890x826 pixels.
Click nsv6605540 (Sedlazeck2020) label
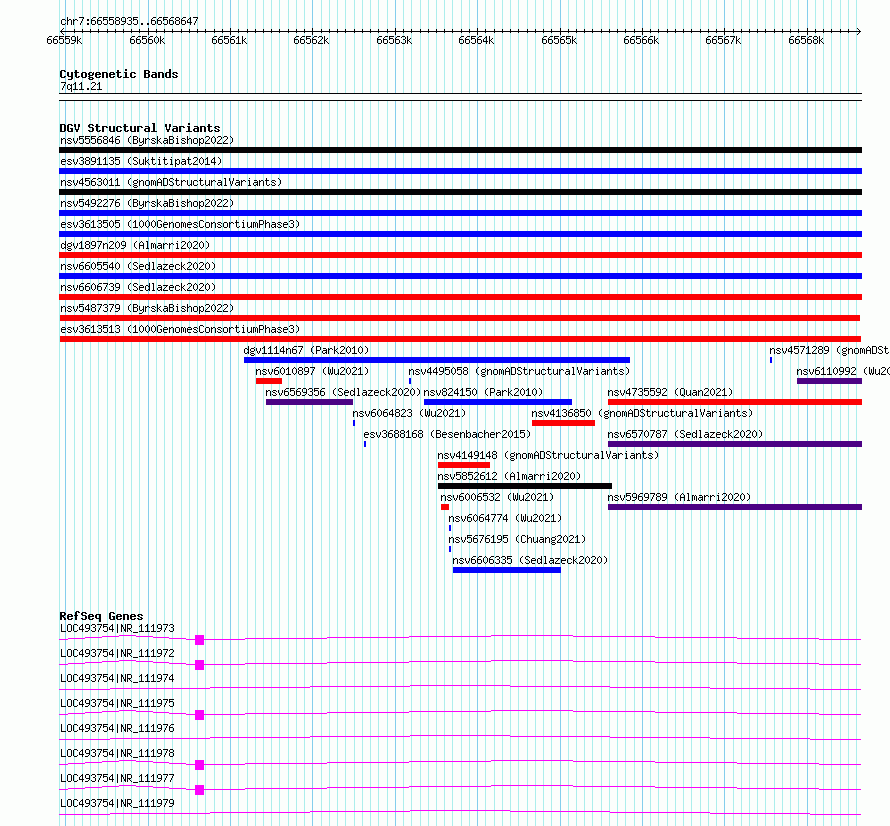[138, 266]
